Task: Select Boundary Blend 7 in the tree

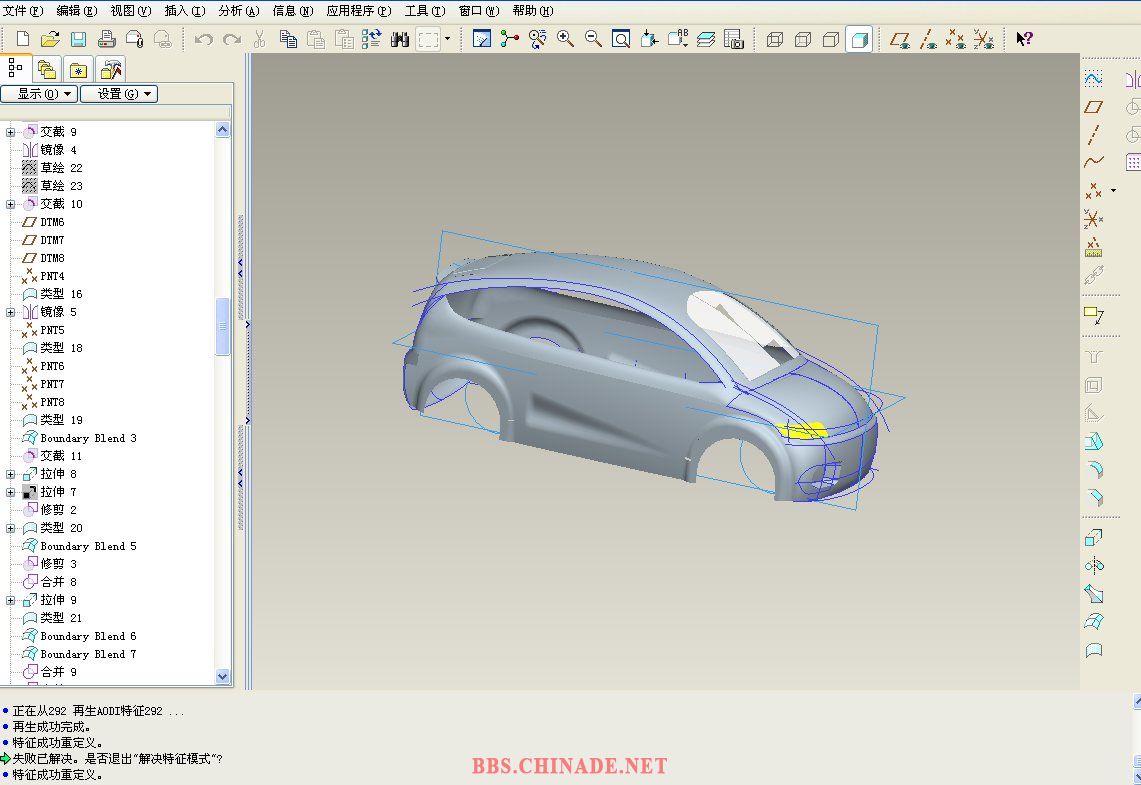Action: click(88, 654)
